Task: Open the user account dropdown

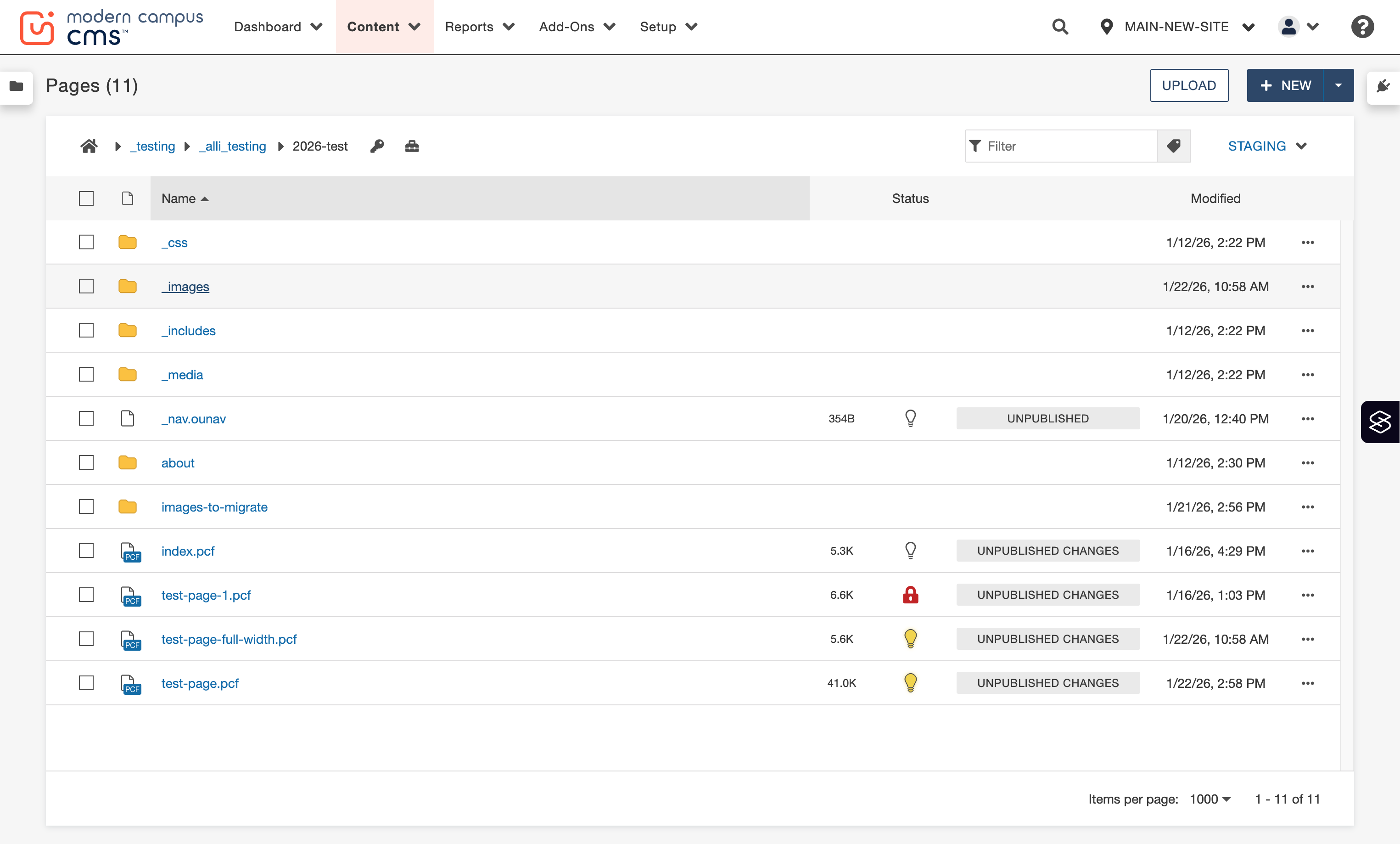Action: coord(1298,27)
